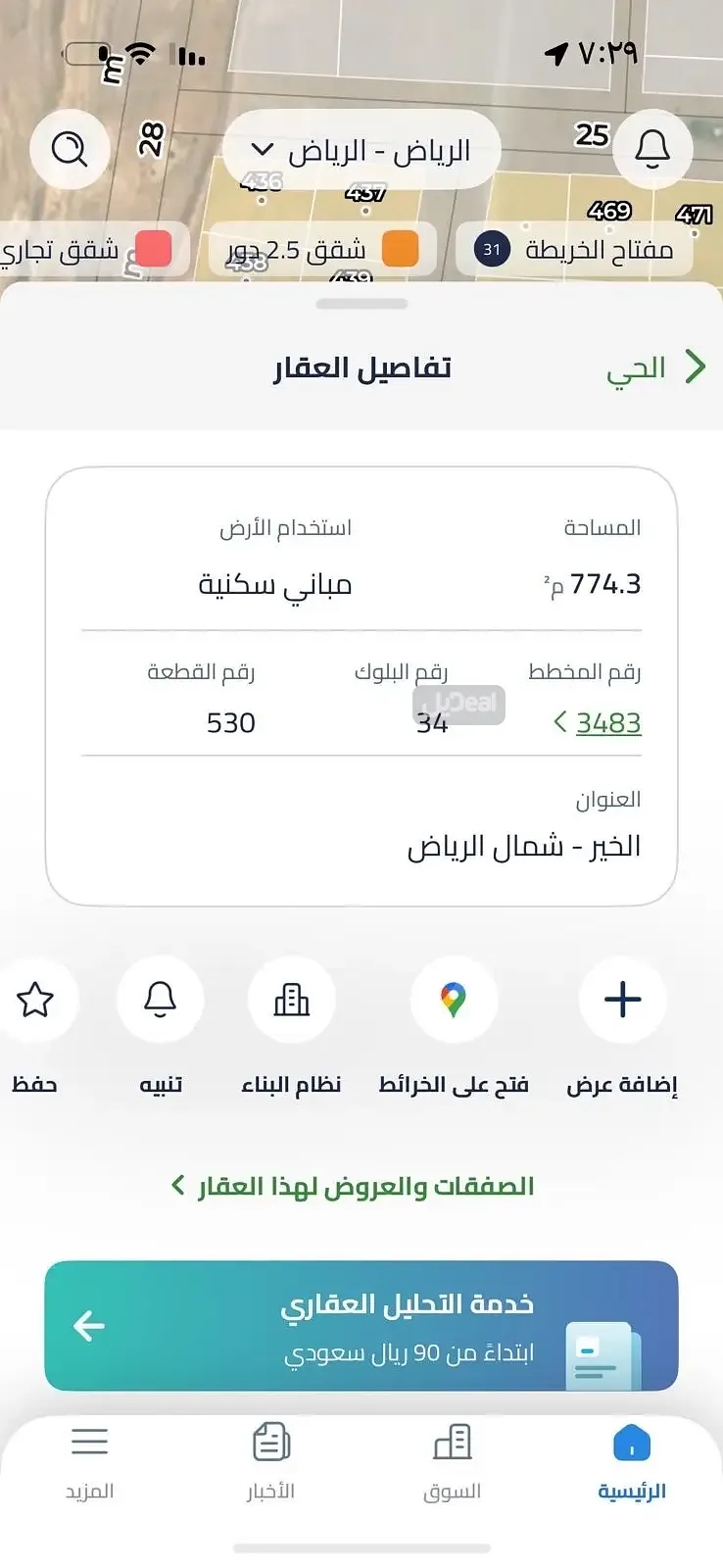Image resolution: width=723 pixels, height=1568 pixels.
Task: Tap the search magnifier icon
Action: click(x=69, y=149)
